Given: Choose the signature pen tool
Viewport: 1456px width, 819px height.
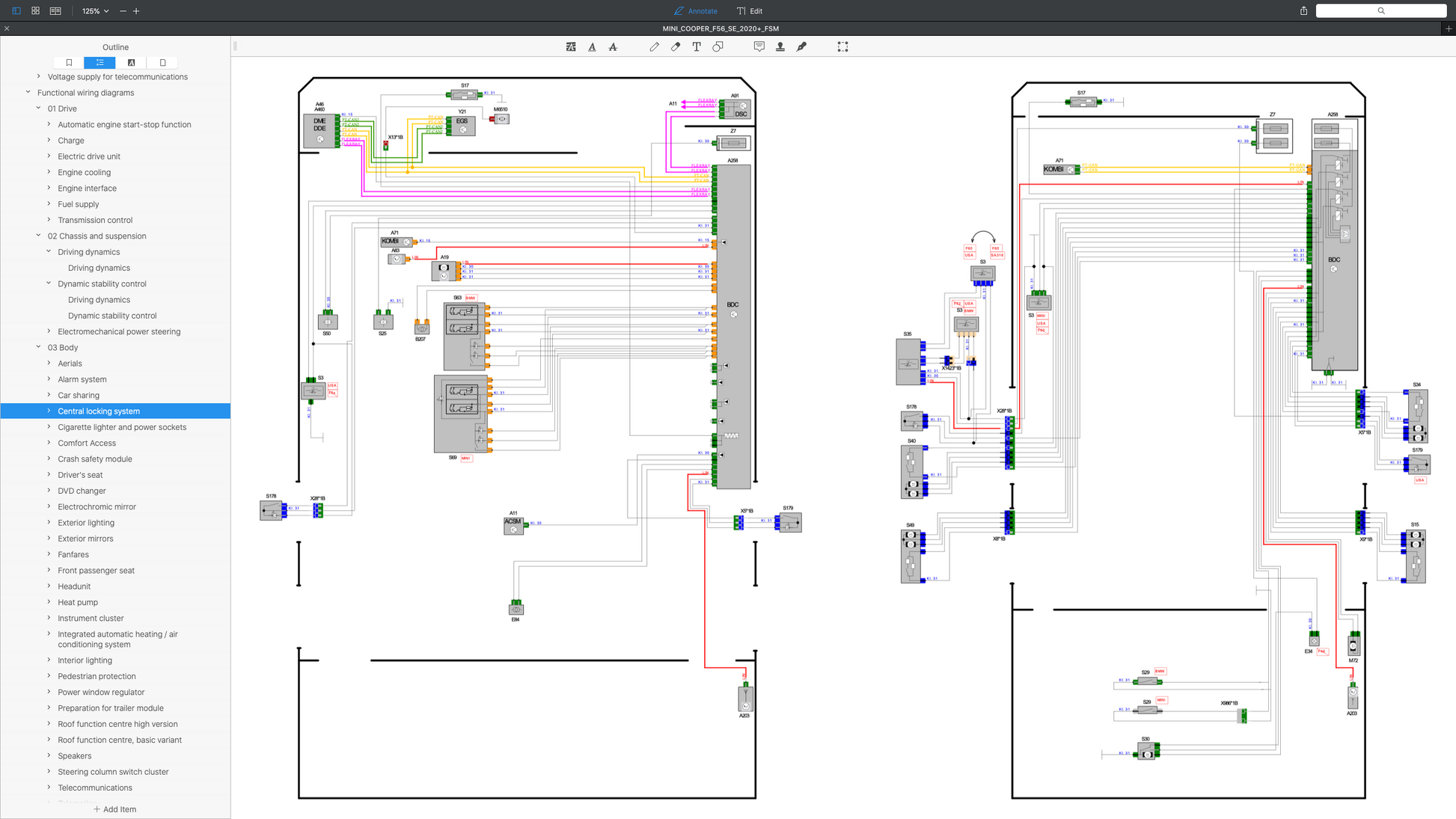Looking at the screenshot, I should (801, 46).
